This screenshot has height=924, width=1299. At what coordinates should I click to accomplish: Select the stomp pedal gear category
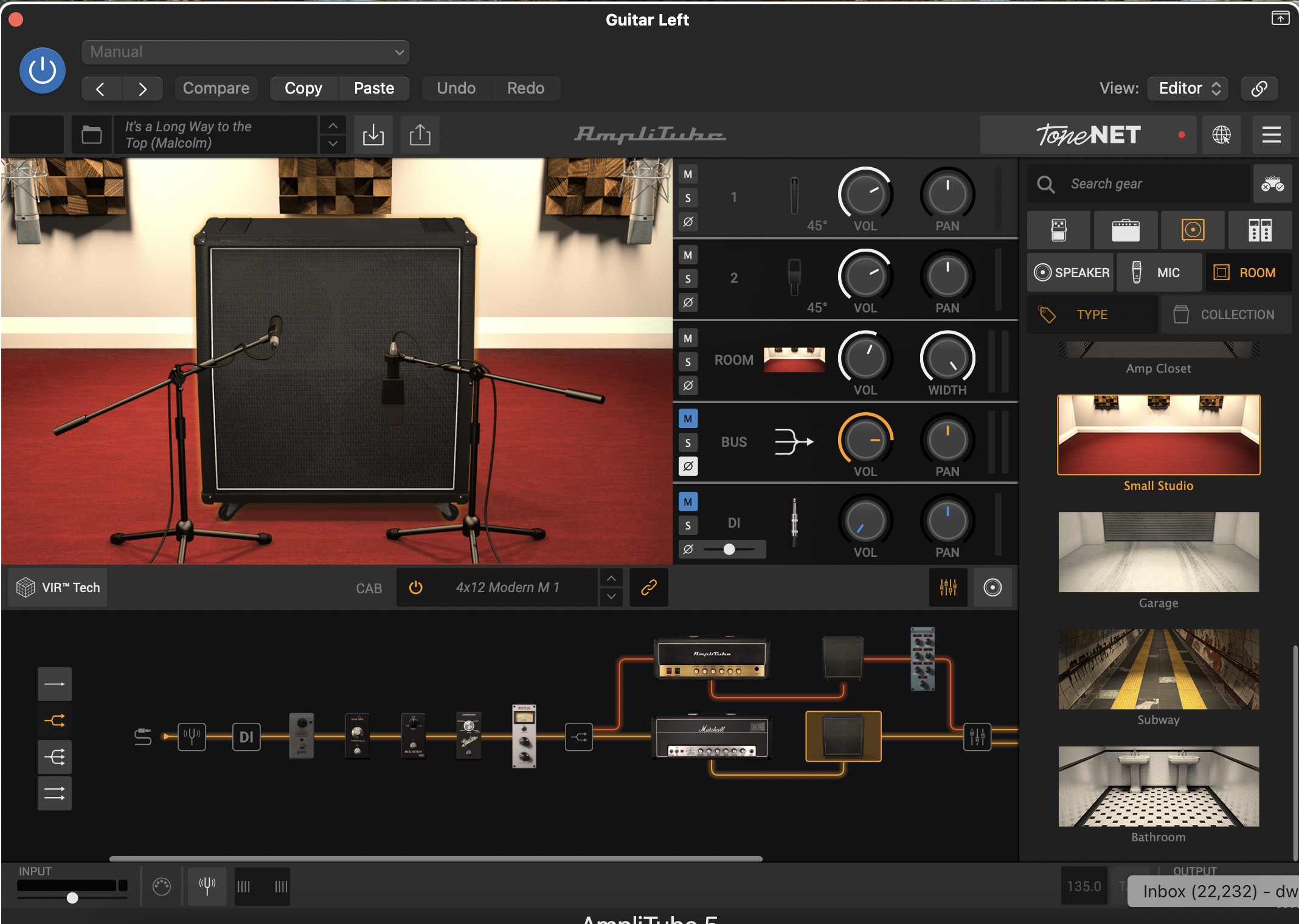coord(1059,230)
